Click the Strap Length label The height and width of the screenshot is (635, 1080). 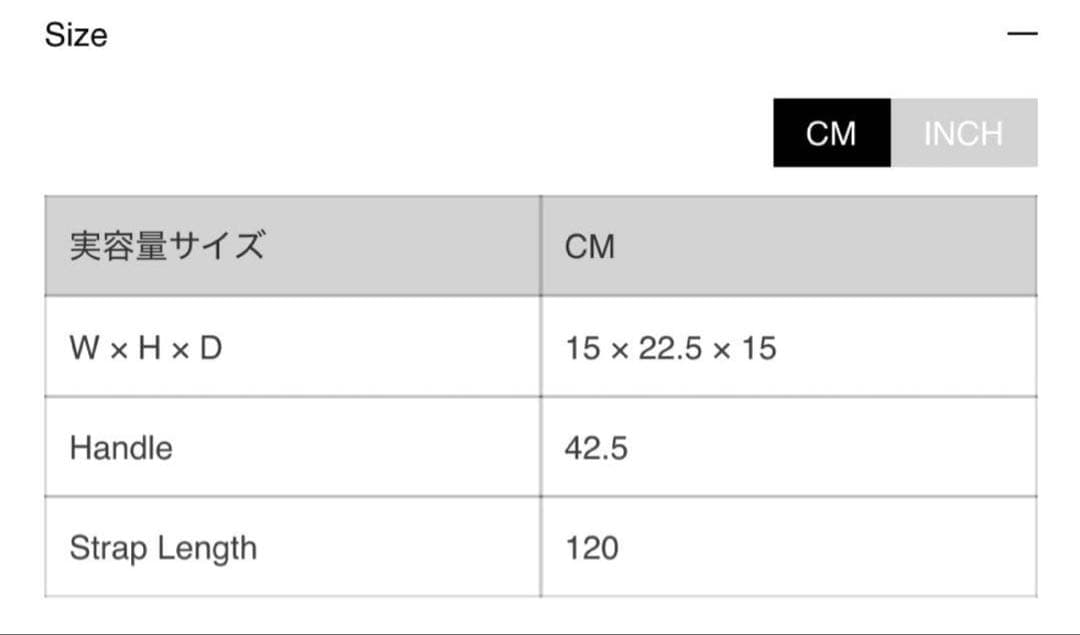click(163, 548)
